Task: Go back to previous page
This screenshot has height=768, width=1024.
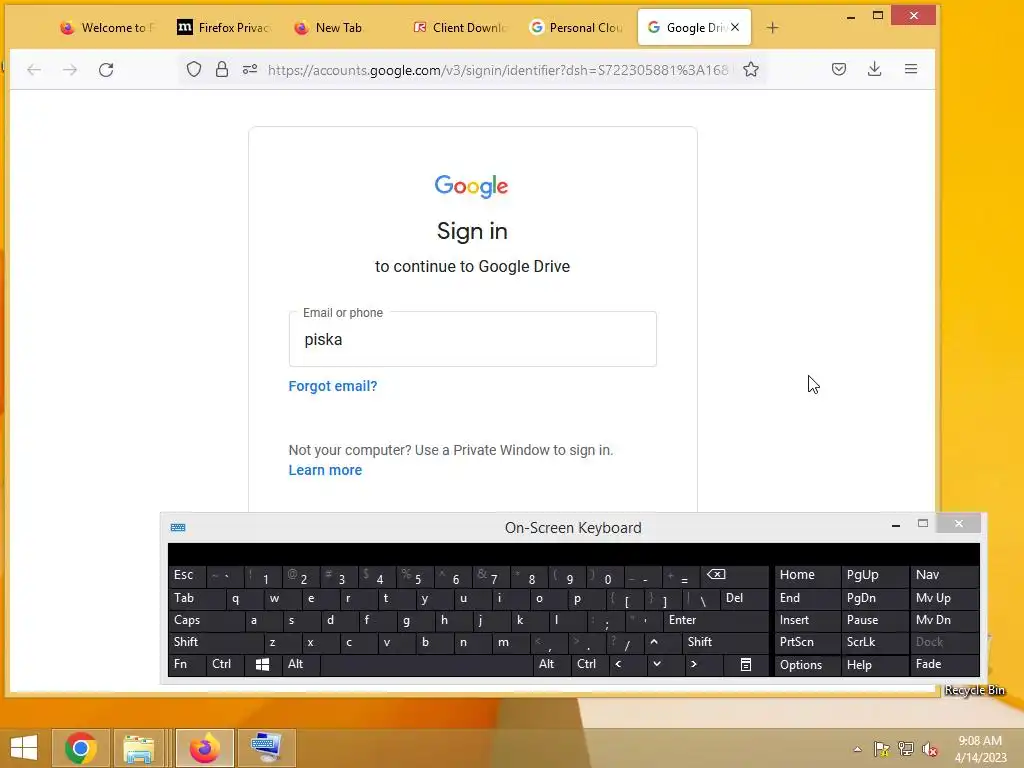Action: point(34,69)
